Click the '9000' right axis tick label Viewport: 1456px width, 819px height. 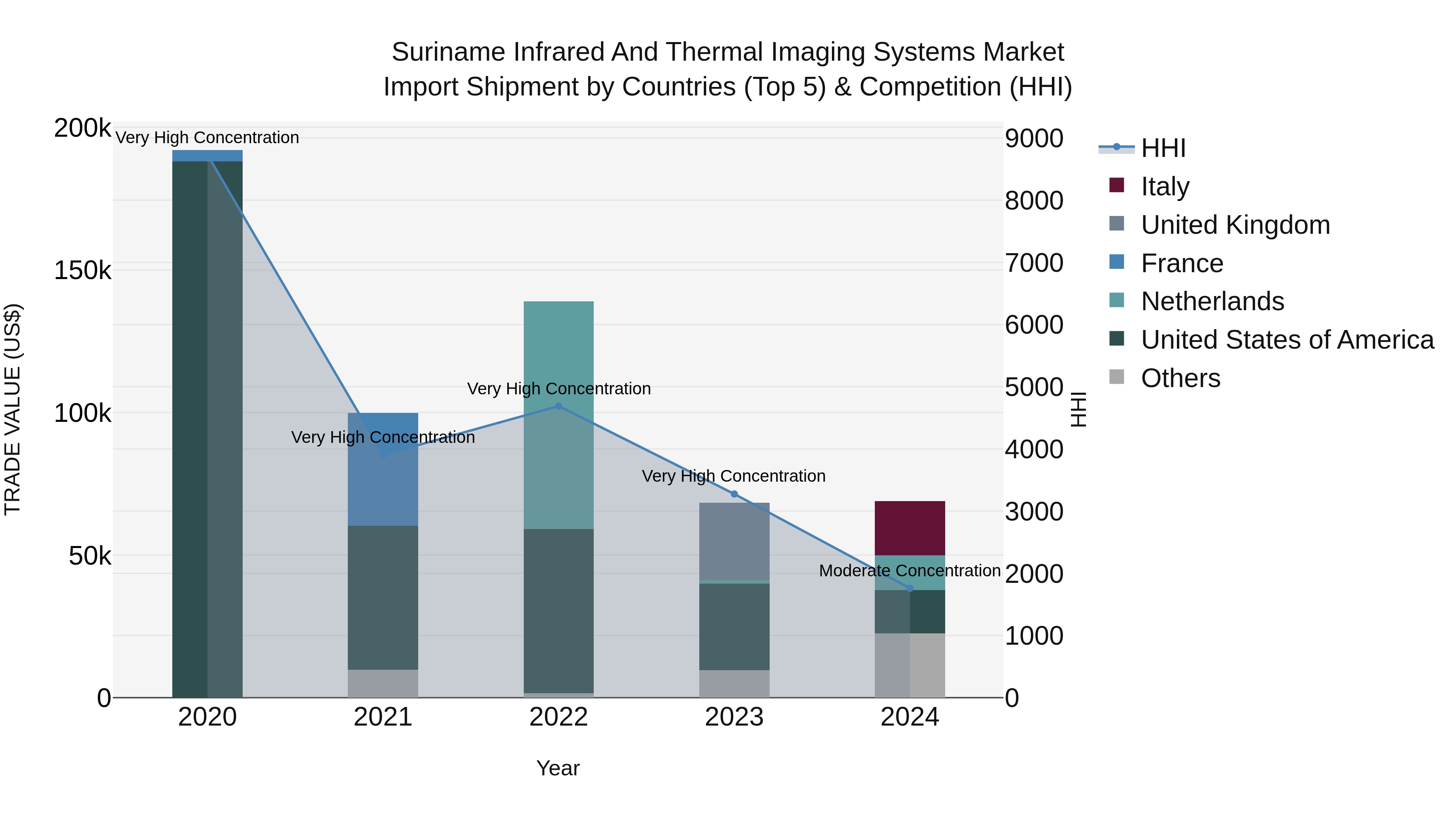1034,138
